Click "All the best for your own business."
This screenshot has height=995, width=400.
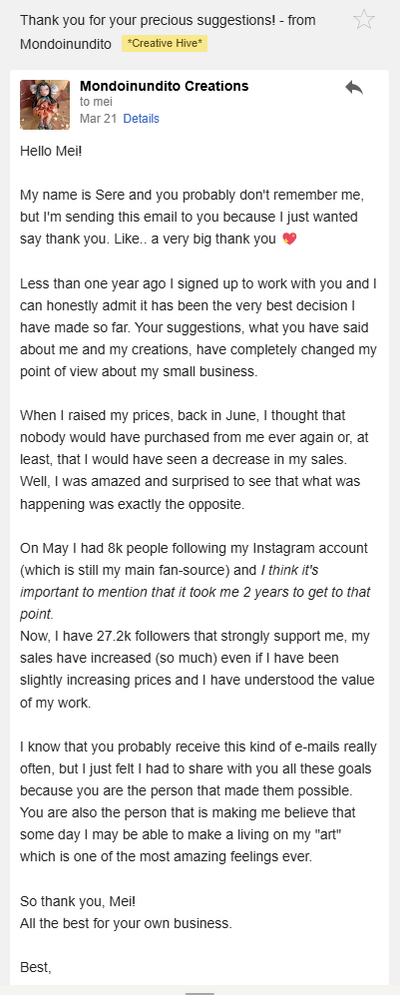126,923
